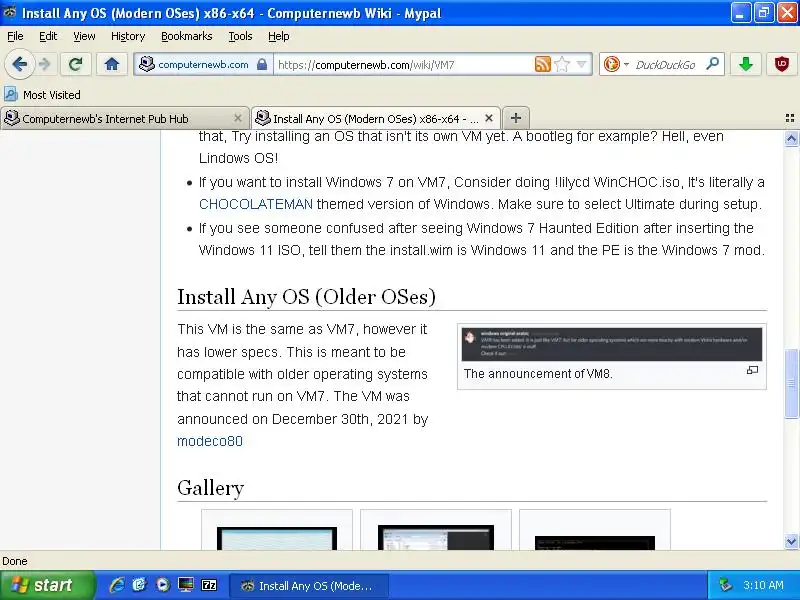
Task: Open the Help menu
Action: (279, 36)
